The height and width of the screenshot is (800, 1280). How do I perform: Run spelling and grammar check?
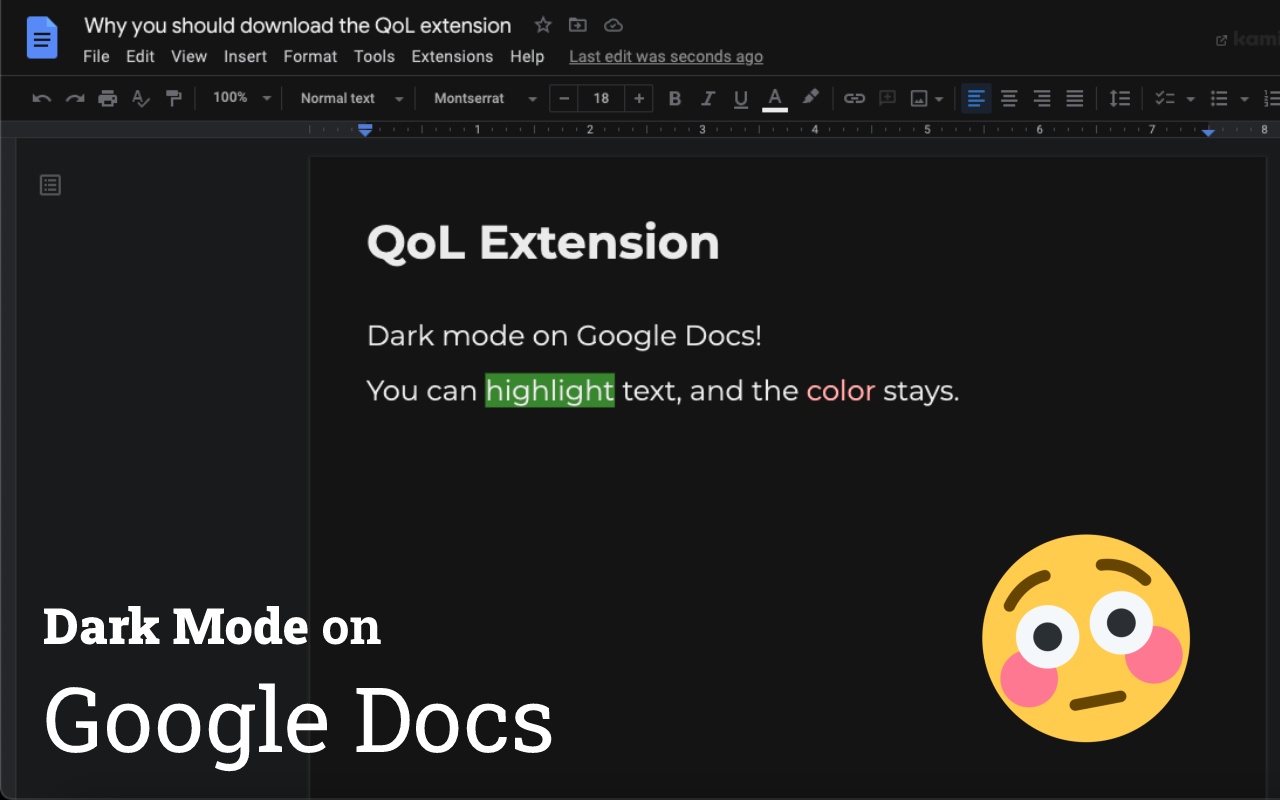point(141,98)
